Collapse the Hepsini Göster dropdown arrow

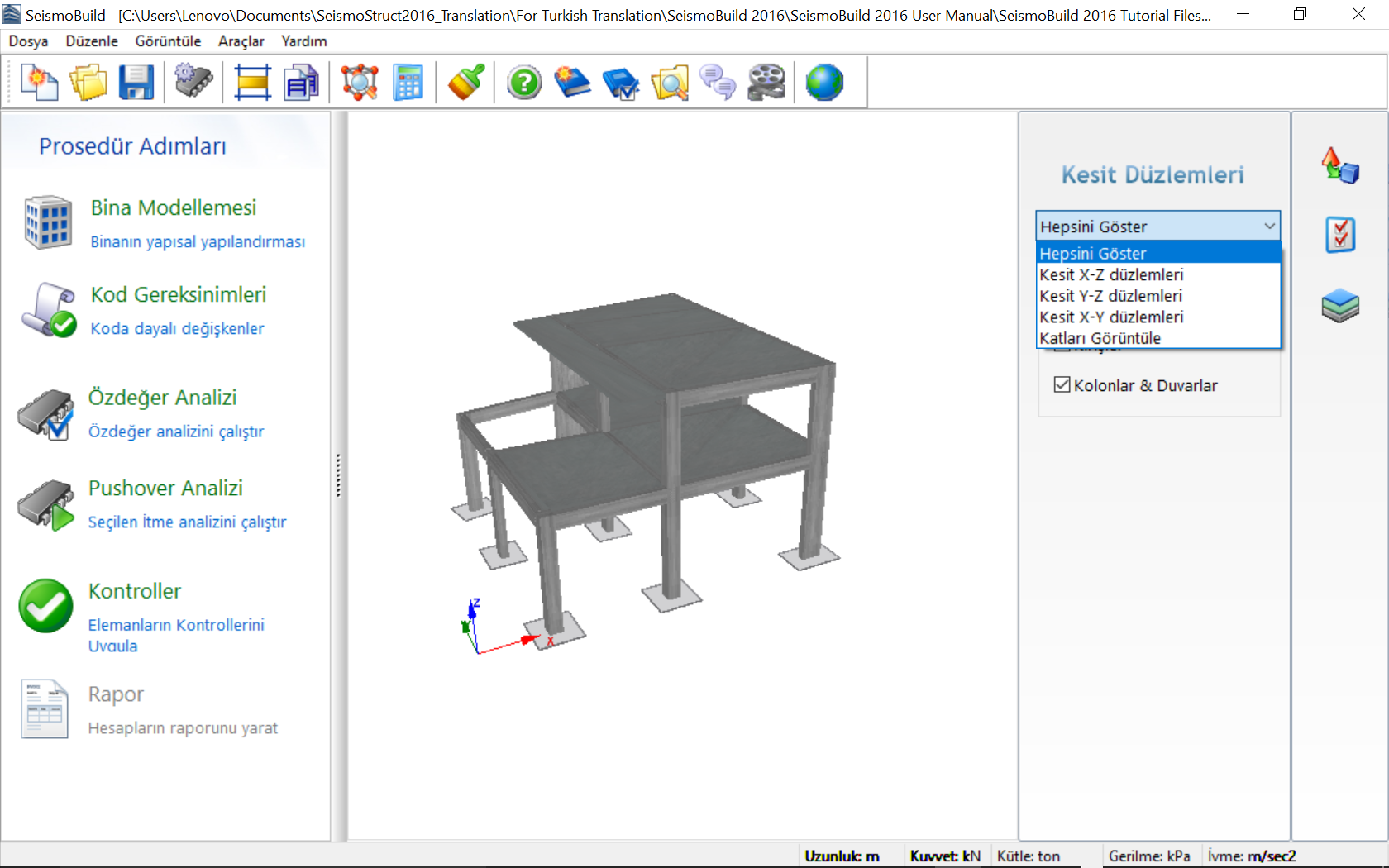[1269, 226]
